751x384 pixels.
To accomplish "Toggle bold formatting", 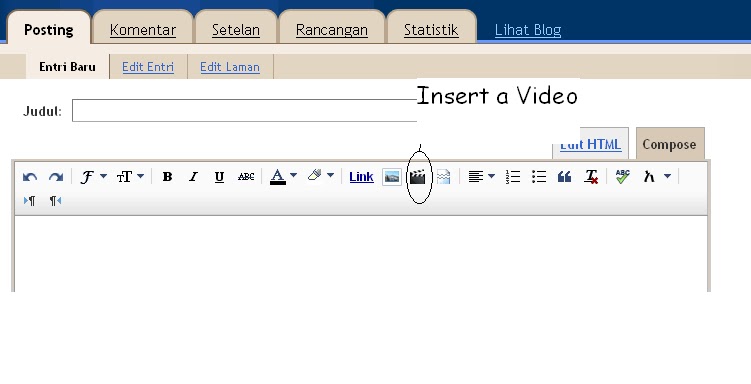I will [x=167, y=177].
